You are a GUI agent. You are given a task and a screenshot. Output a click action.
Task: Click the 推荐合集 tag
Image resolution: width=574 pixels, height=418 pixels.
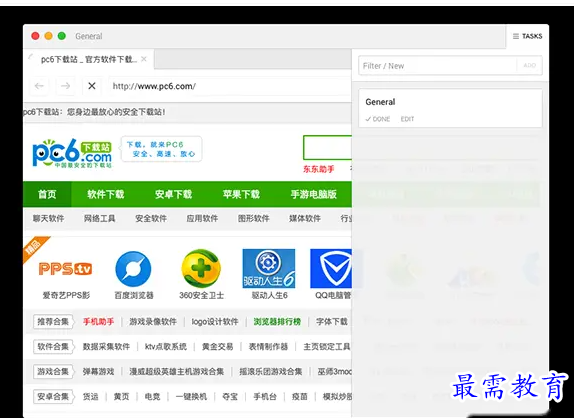[53, 322]
